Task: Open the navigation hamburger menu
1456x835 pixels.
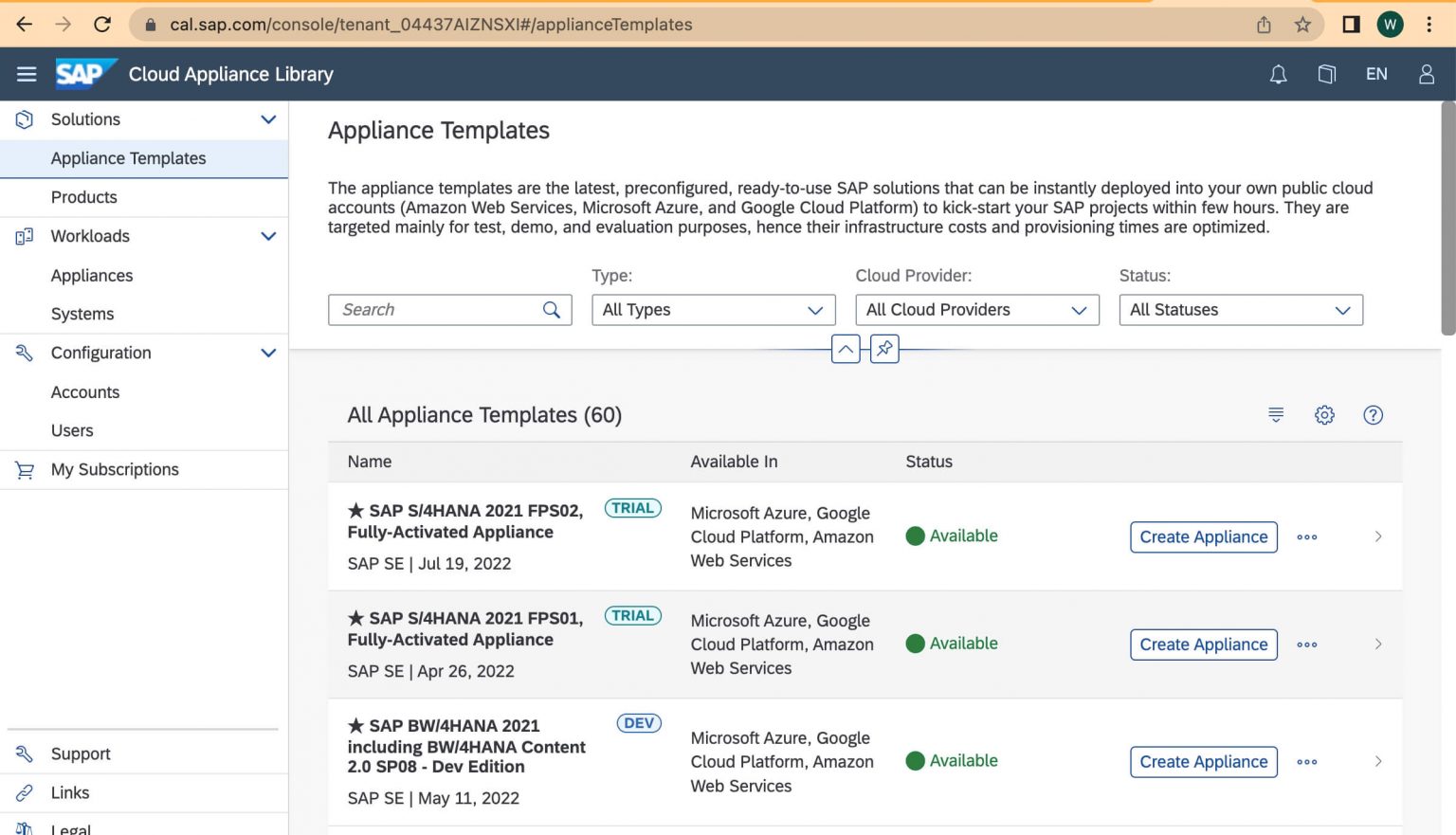Action: (x=26, y=74)
